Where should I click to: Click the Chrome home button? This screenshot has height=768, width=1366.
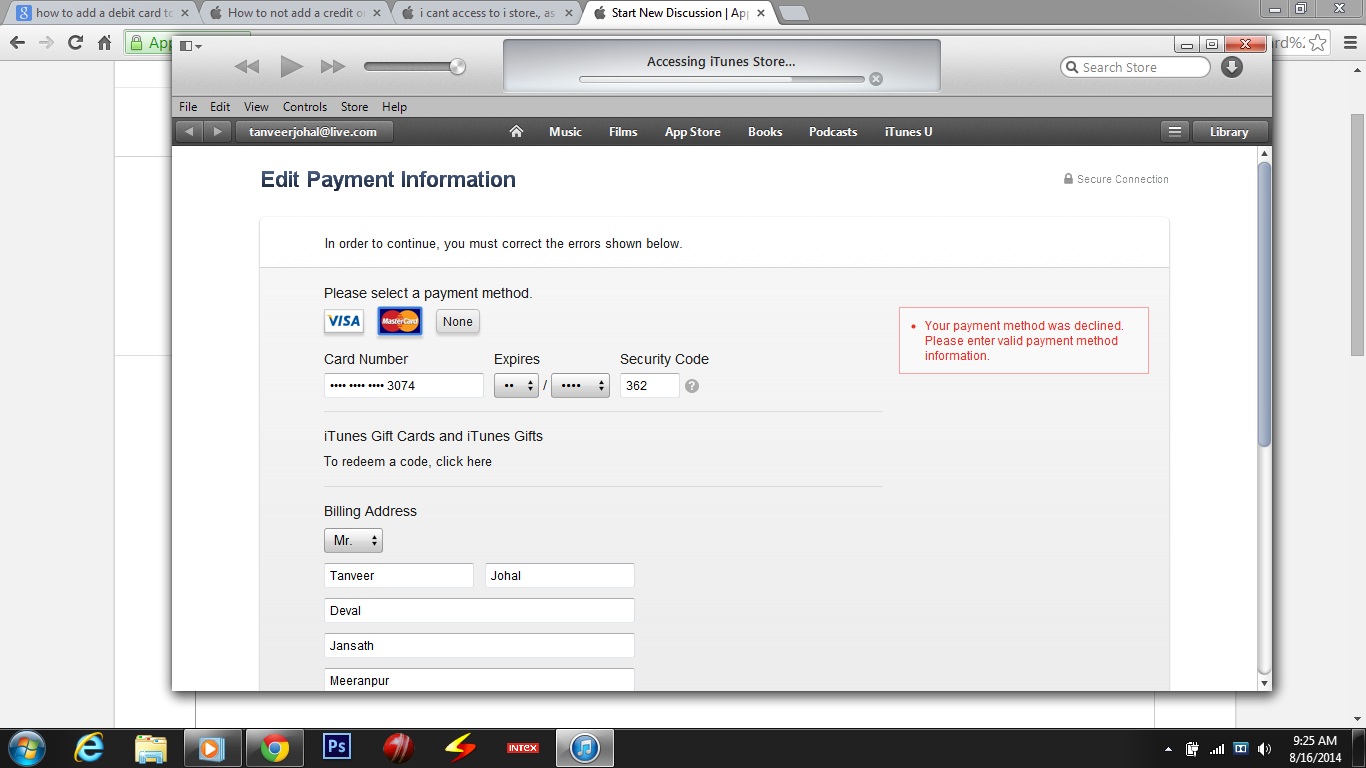[x=104, y=43]
